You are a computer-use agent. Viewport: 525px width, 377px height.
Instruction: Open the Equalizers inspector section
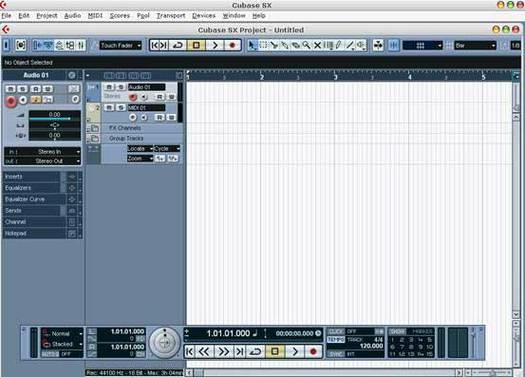pyautogui.click(x=32, y=188)
